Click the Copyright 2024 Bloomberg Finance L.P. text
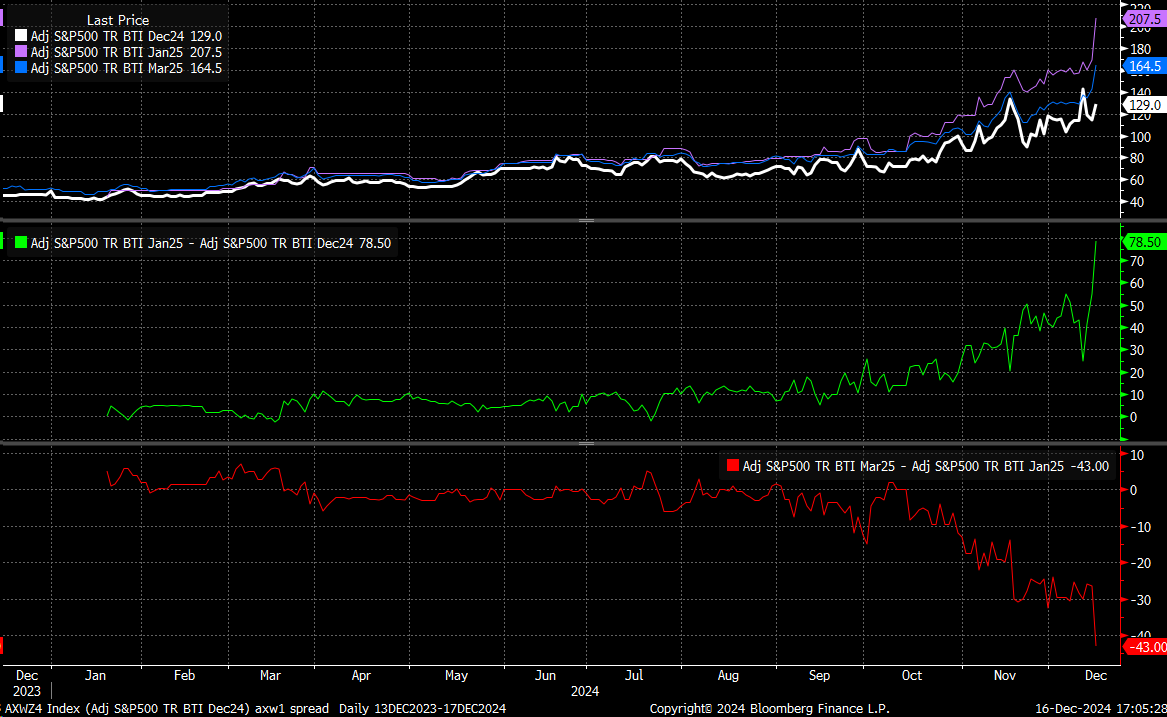The width and height of the screenshot is (1167, 717). 770,708
